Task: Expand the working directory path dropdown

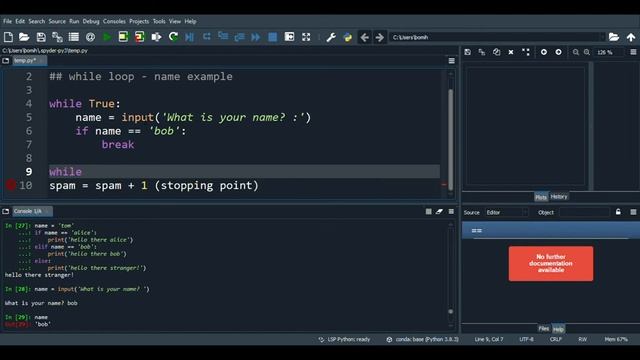Action: click(602, 37)
